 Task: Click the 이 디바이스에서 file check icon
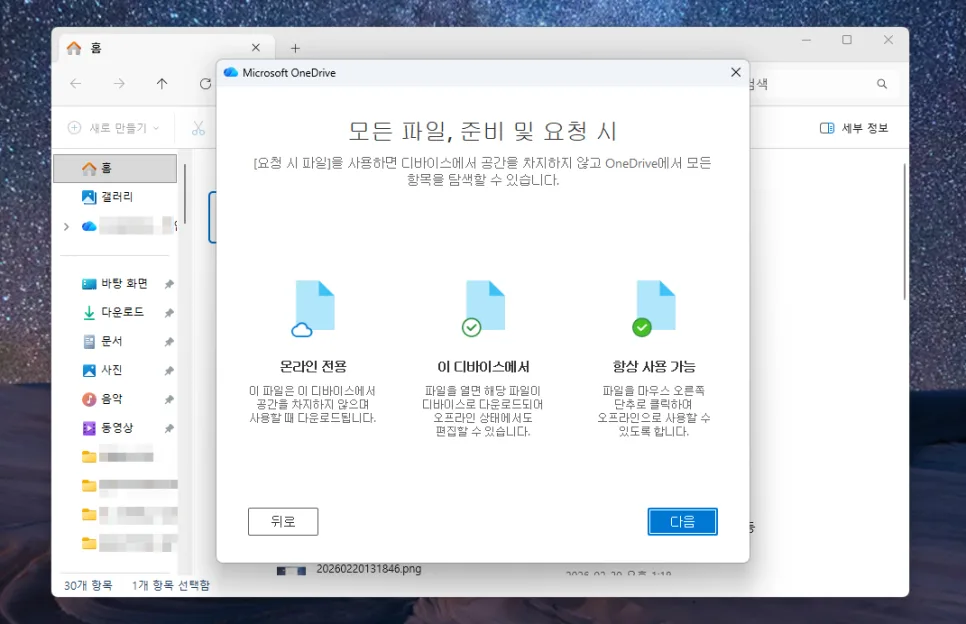484,309
